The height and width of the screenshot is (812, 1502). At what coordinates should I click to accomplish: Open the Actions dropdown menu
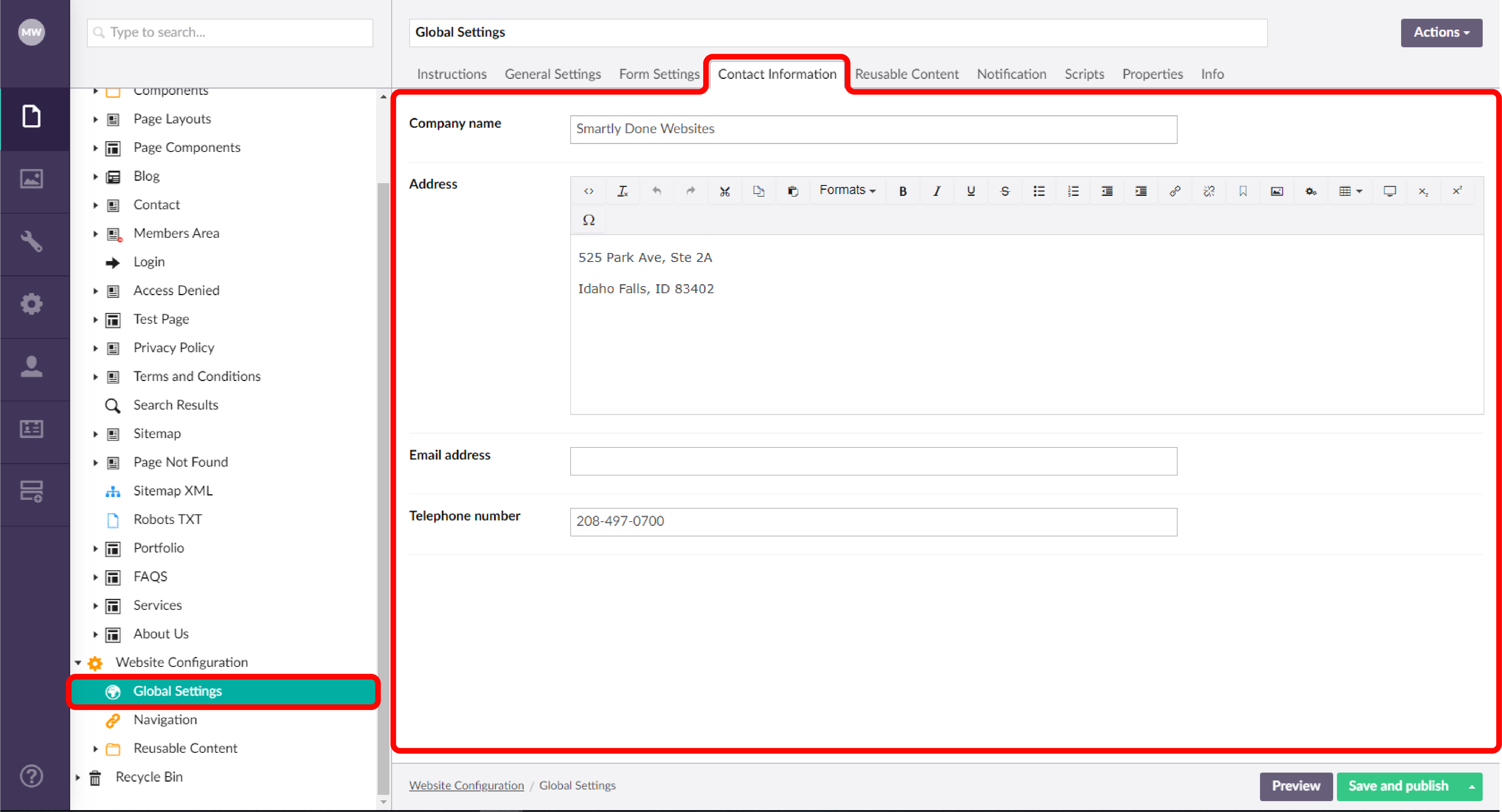tap(1441, 33)
